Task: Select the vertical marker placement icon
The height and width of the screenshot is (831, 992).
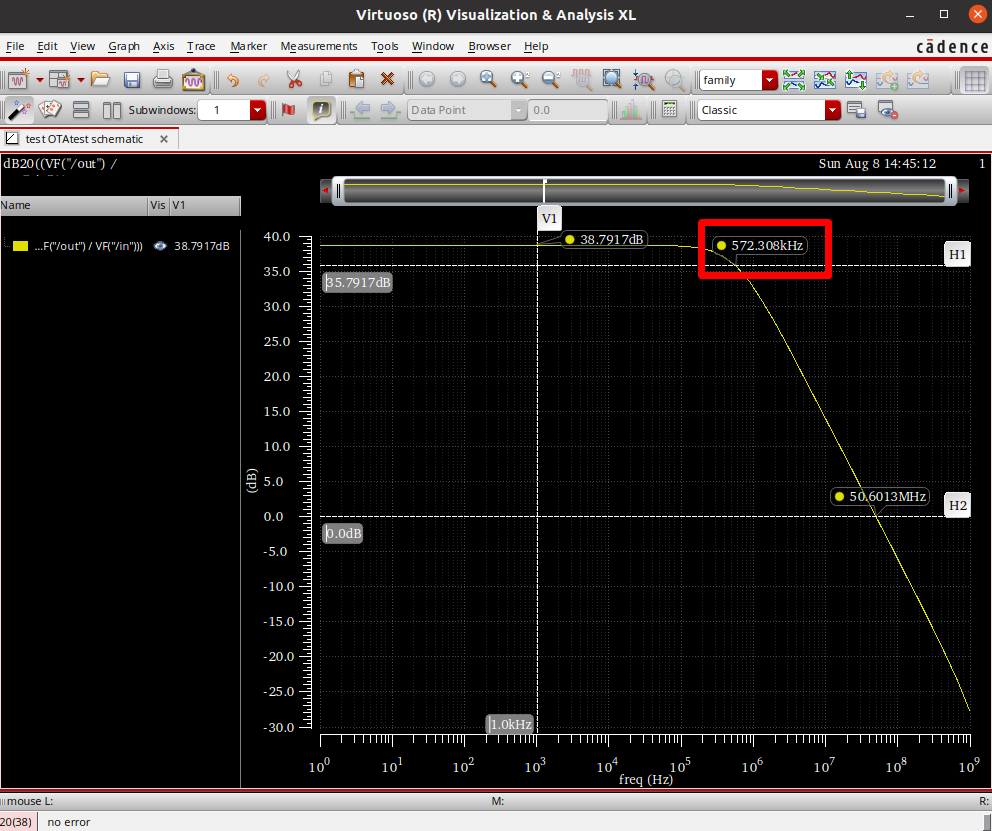Action: tap(287, 108)
